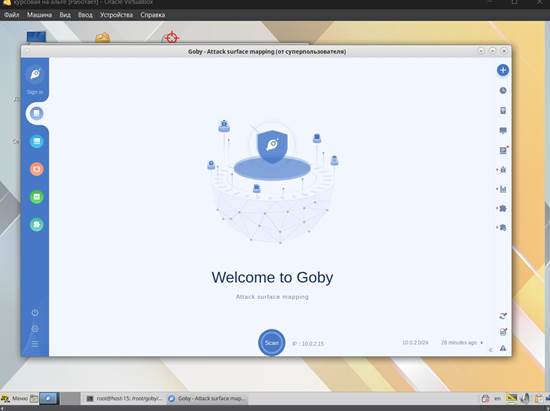Open the Устройства menu
The width and height of the screenshot is (550, 411).
pos(116,15)
